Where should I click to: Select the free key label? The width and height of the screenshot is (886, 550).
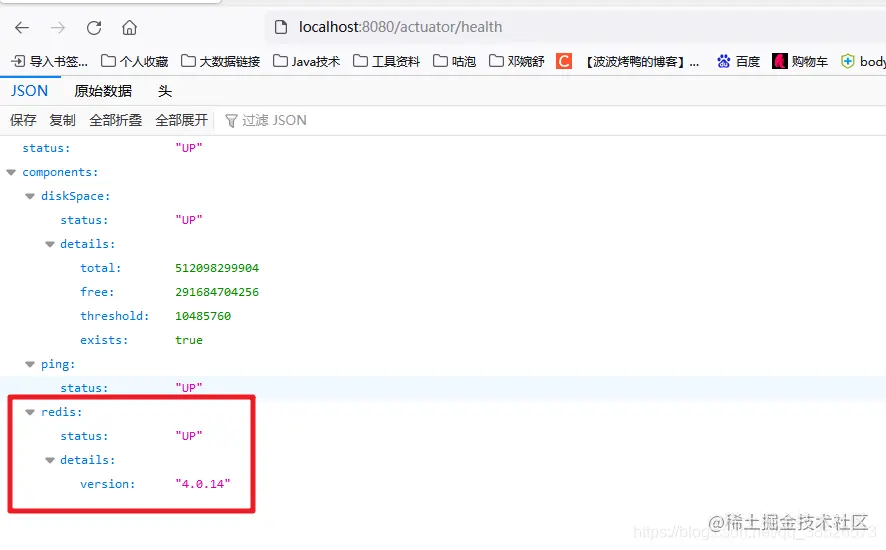coord(97,292)
